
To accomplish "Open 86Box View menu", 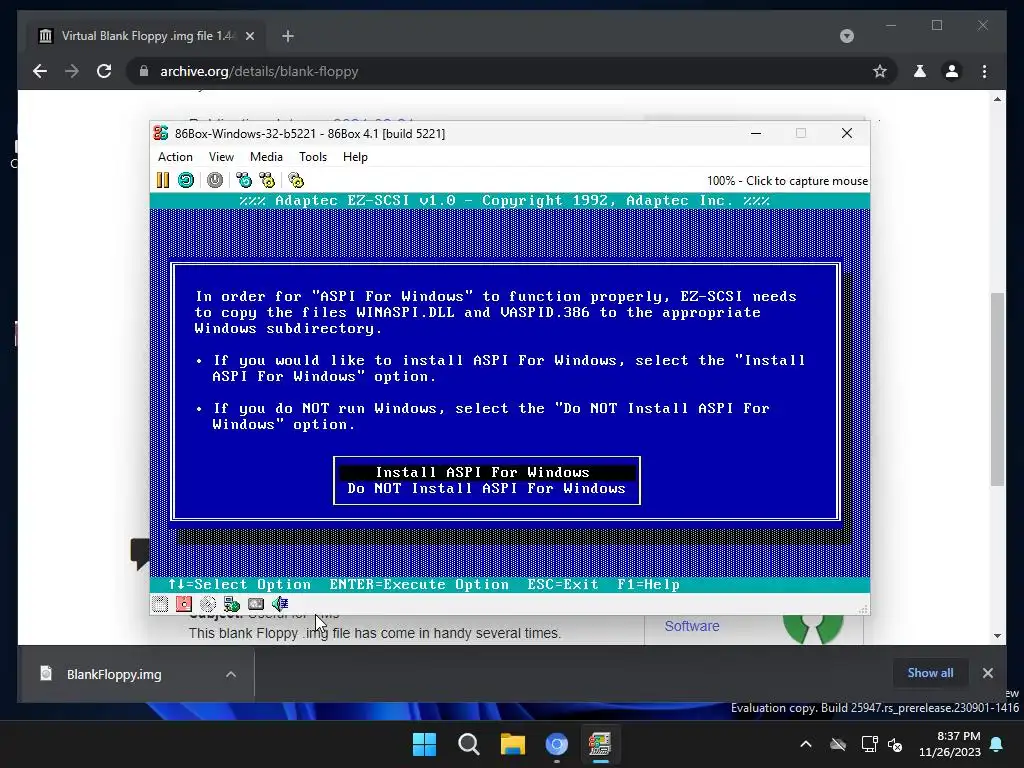I will coord(221,157).
